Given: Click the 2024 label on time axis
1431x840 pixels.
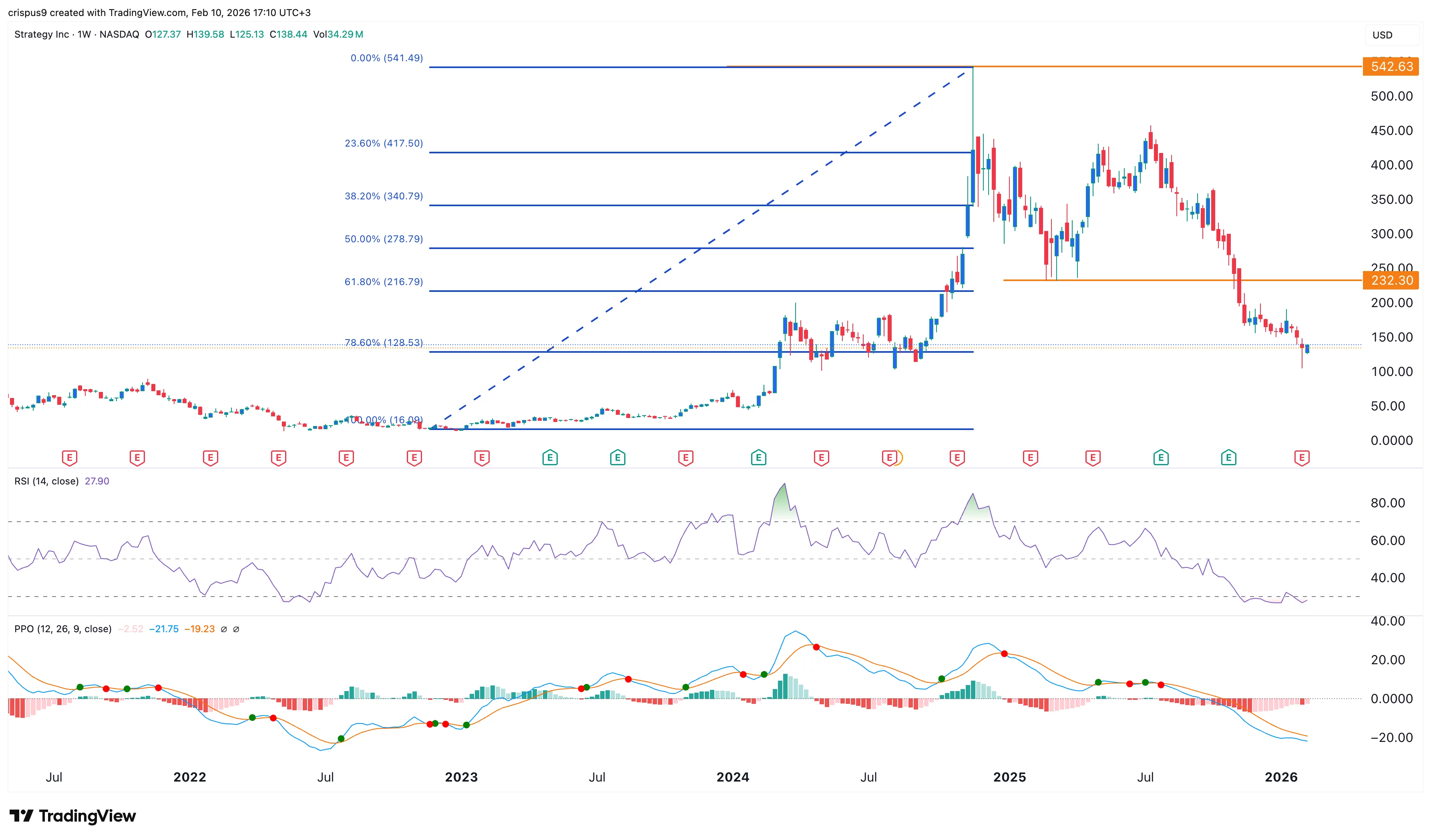Looking at the screenshot, I should [733, 777].
